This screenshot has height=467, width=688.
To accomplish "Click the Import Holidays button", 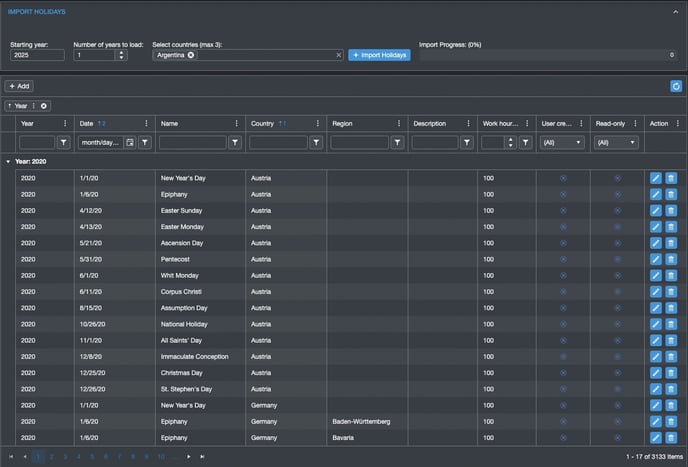I will 379,55.
